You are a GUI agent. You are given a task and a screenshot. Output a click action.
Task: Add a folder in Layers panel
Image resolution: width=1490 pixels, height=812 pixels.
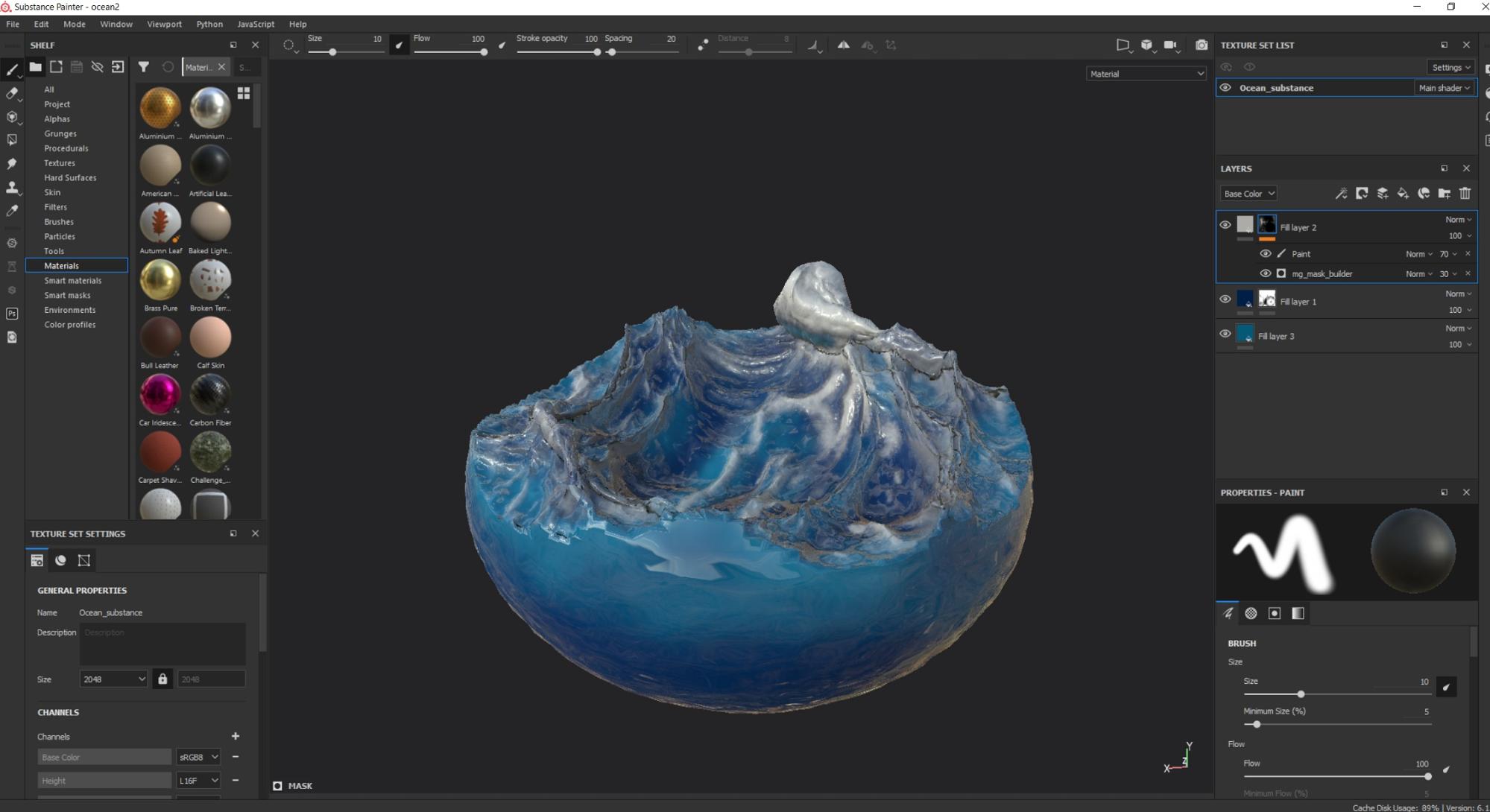point(1444,194)
